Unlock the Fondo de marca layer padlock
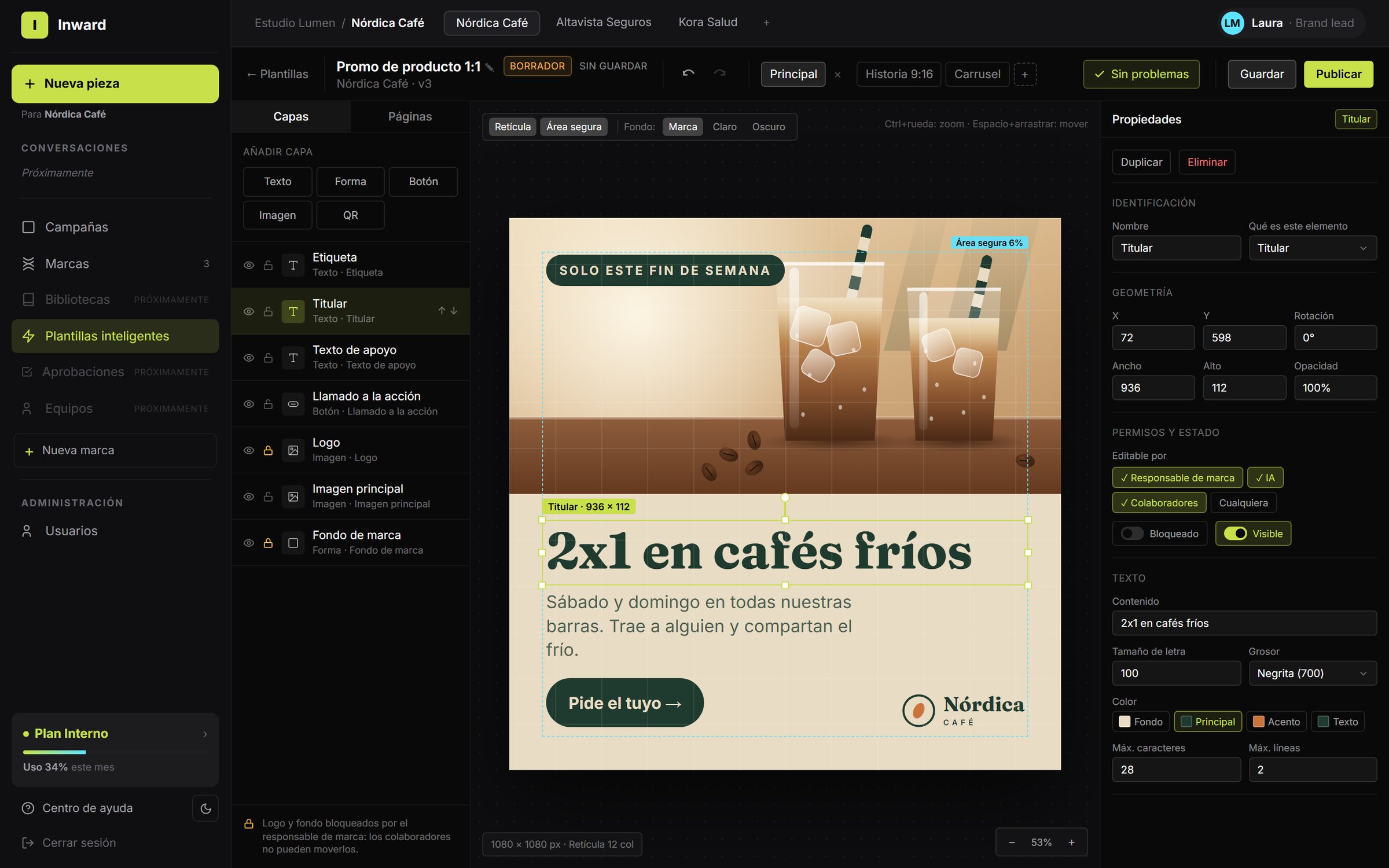The image size is (1389, 868). pyautogui.click(x=268, y=543)
